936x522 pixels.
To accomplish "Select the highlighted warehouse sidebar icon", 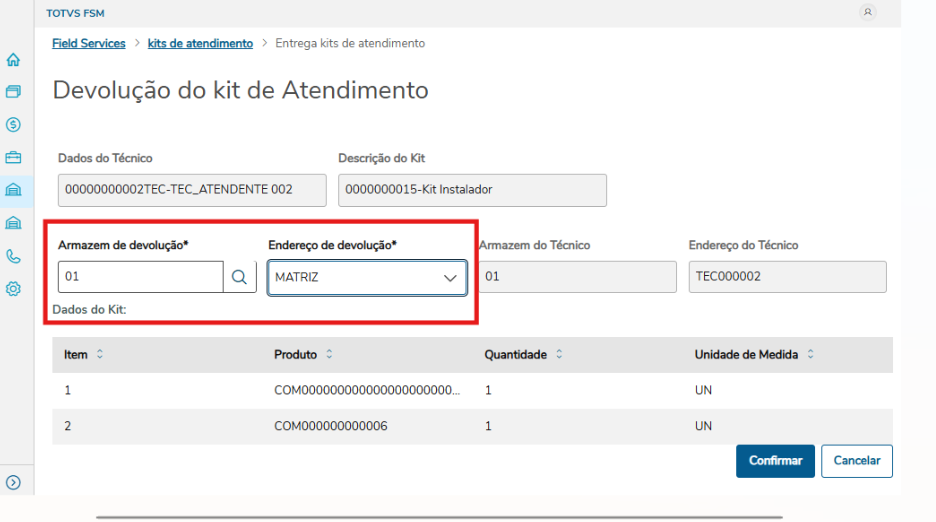I will tap(13, 190).
